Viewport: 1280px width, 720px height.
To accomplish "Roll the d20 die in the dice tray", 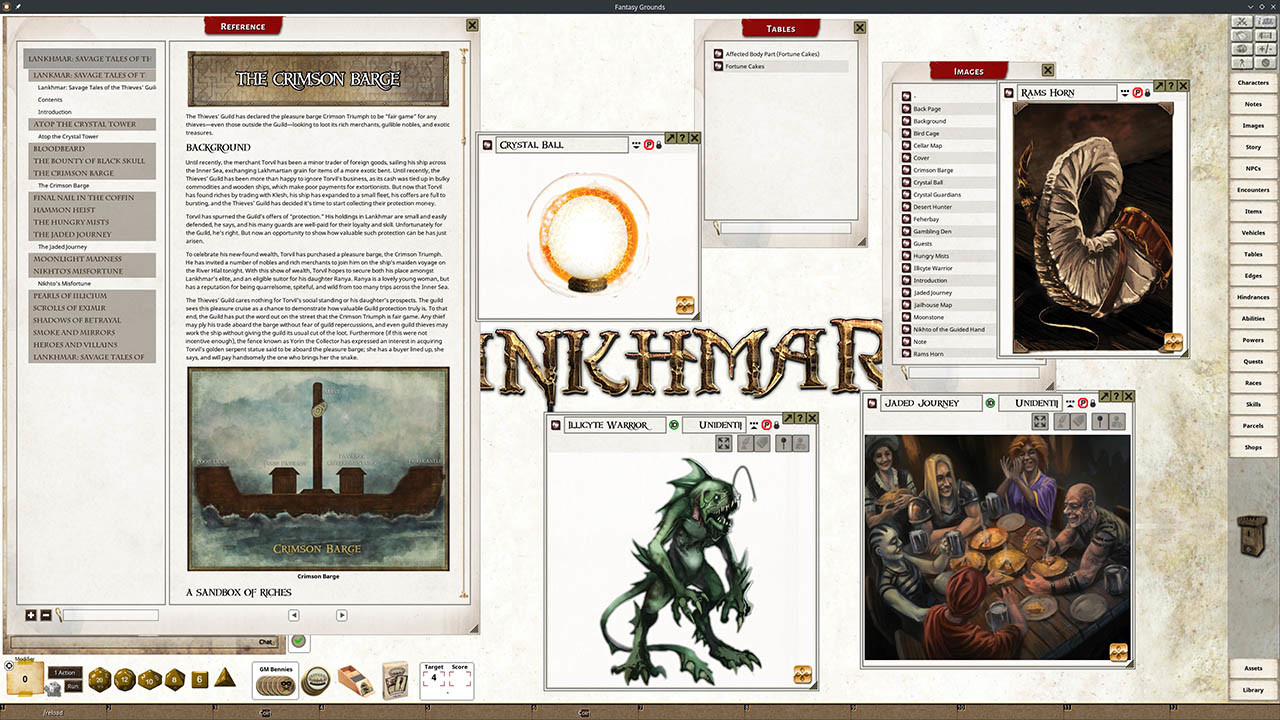I will tap(97, 677).
